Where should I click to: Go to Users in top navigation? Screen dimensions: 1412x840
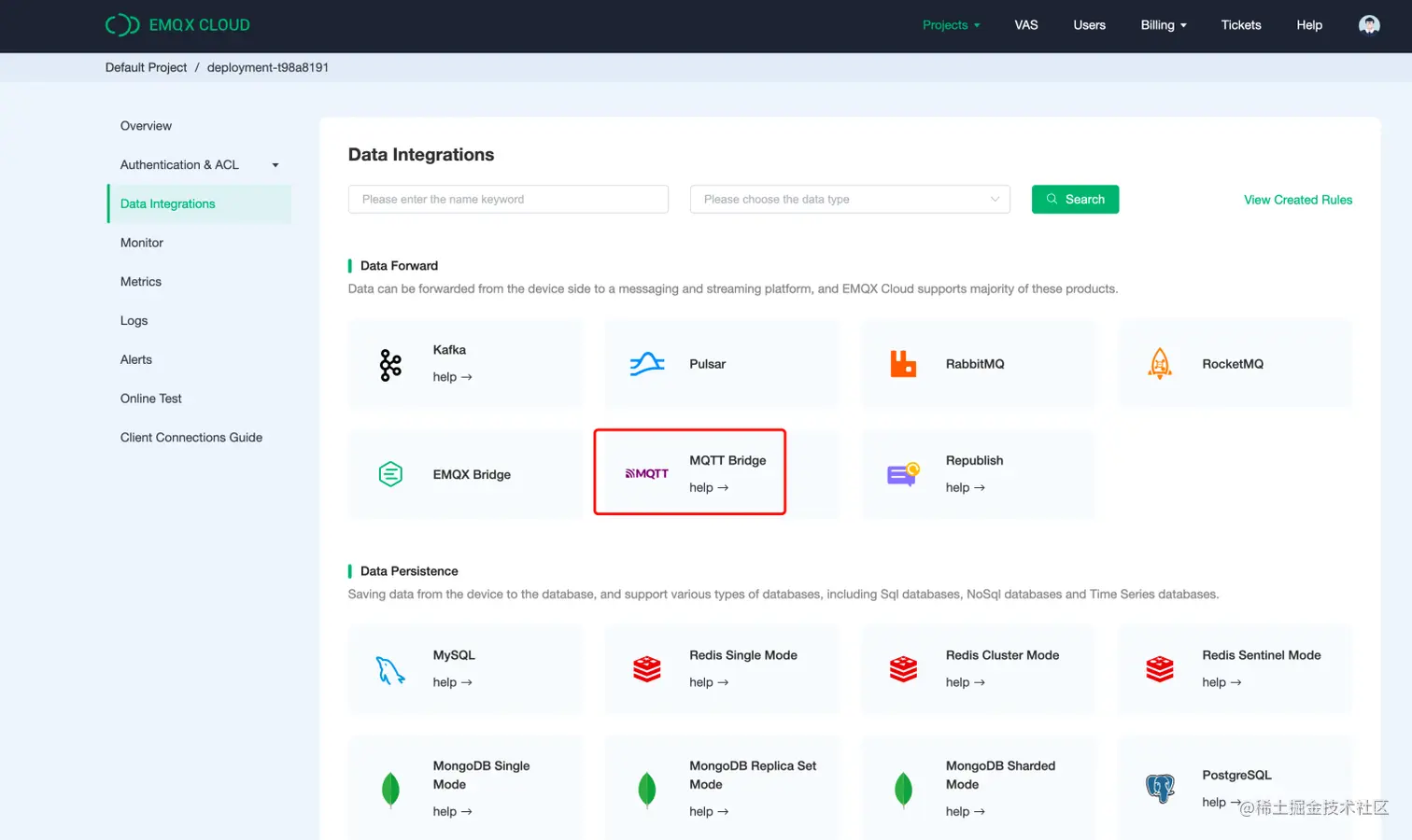click(1089, 25)
